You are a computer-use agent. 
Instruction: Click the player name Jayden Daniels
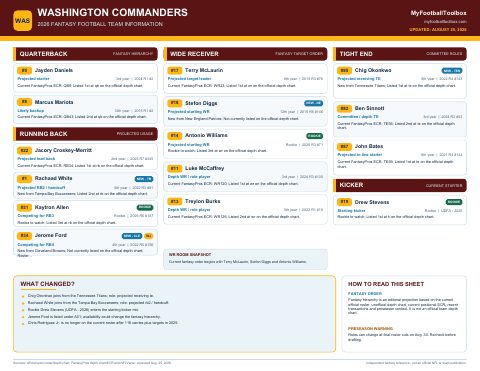(x=54, y=70)
